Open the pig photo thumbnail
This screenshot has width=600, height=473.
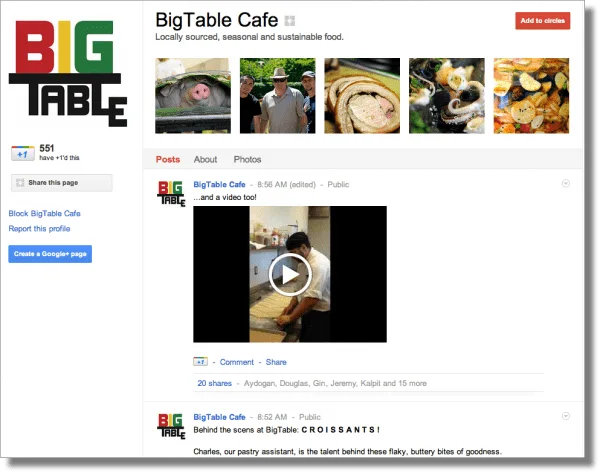click(x=193, y=96)
